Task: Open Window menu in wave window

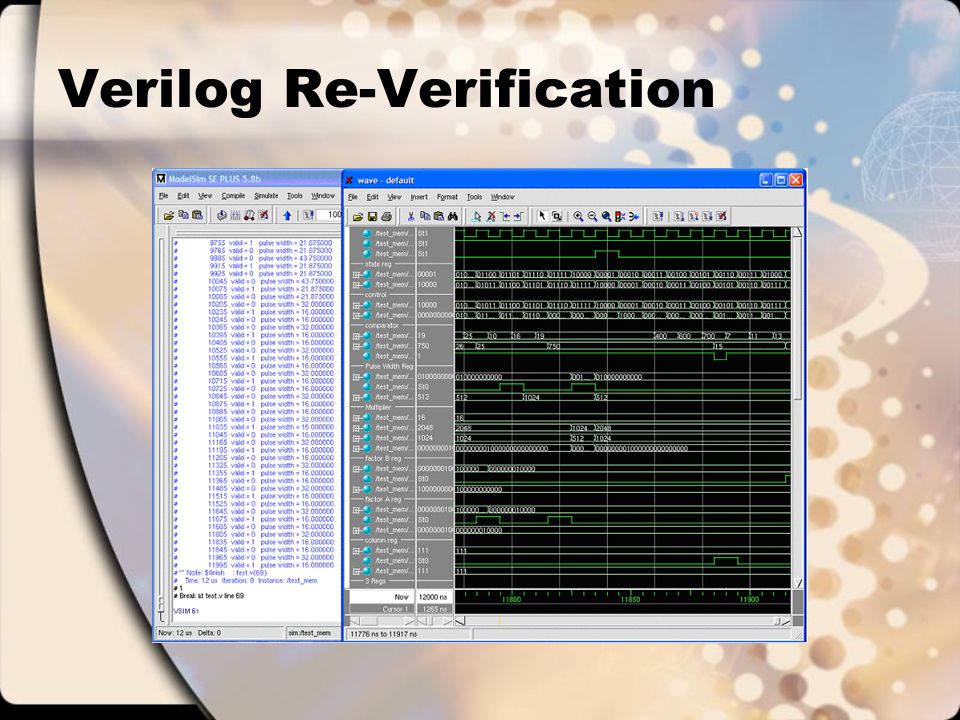Action: point(503,197)
